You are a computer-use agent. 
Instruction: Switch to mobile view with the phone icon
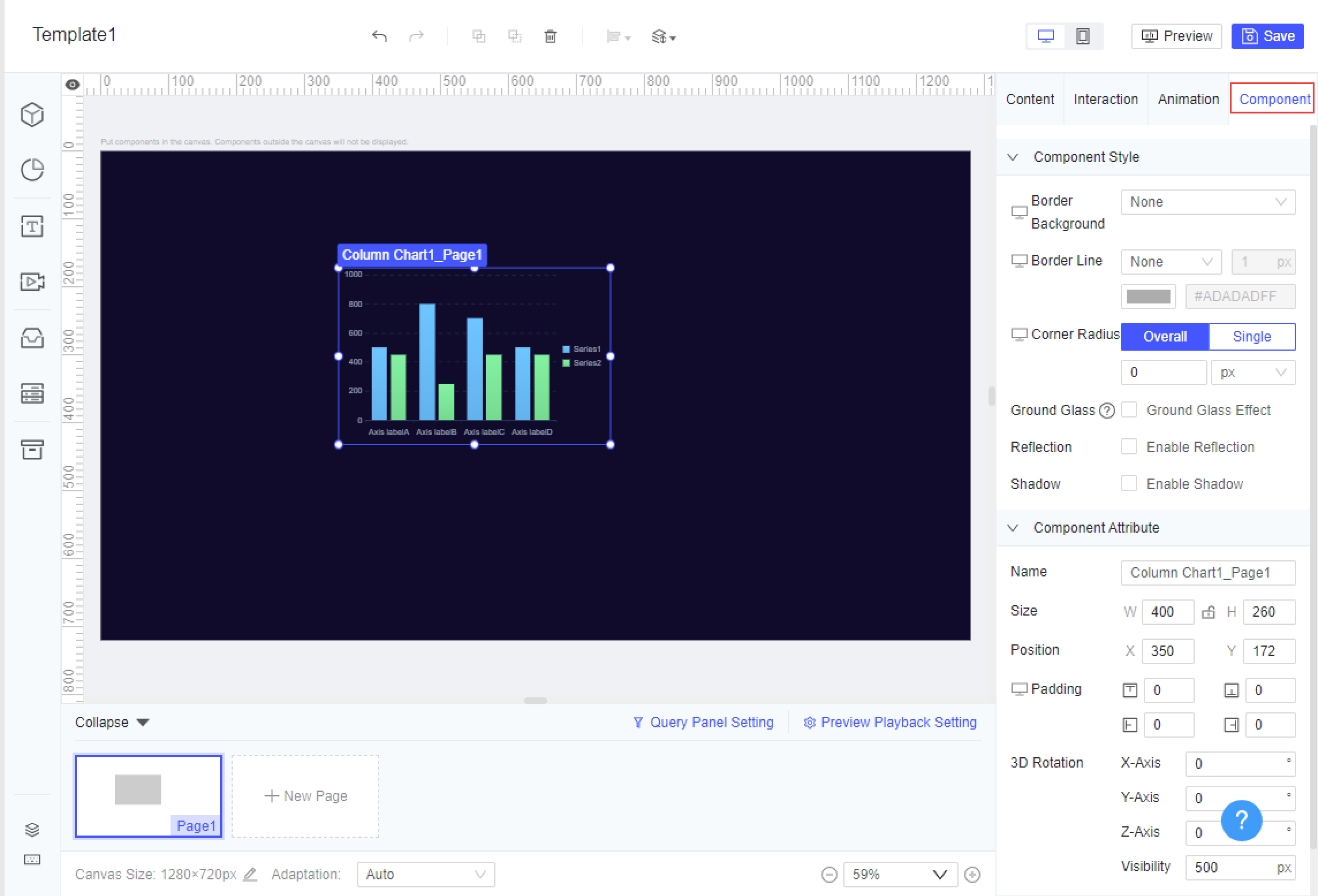coord(1082,36)
